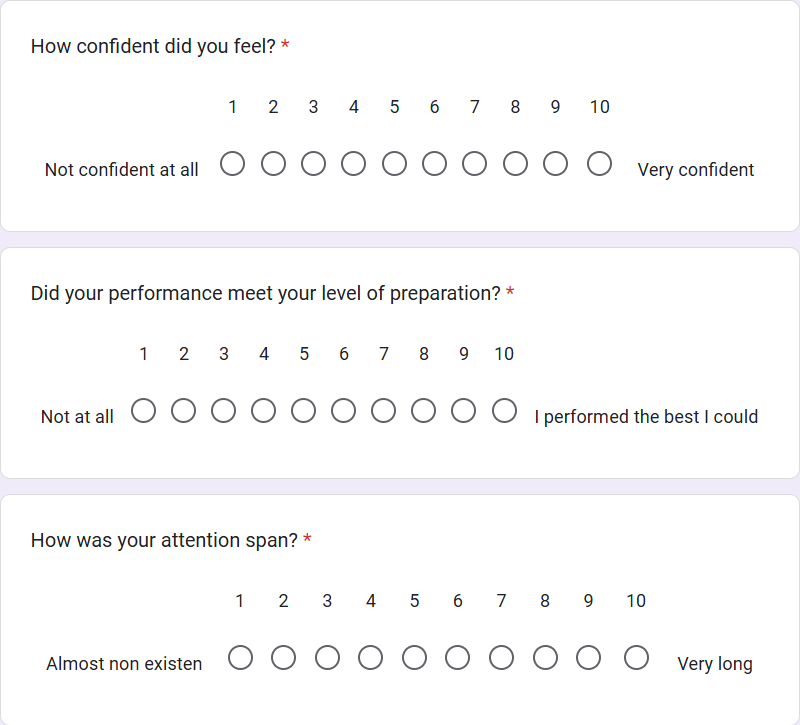The height and width of the screenshot is (725, 800).
Task: Choose 9 for performance meeting preparation
Action: point(464,411)
